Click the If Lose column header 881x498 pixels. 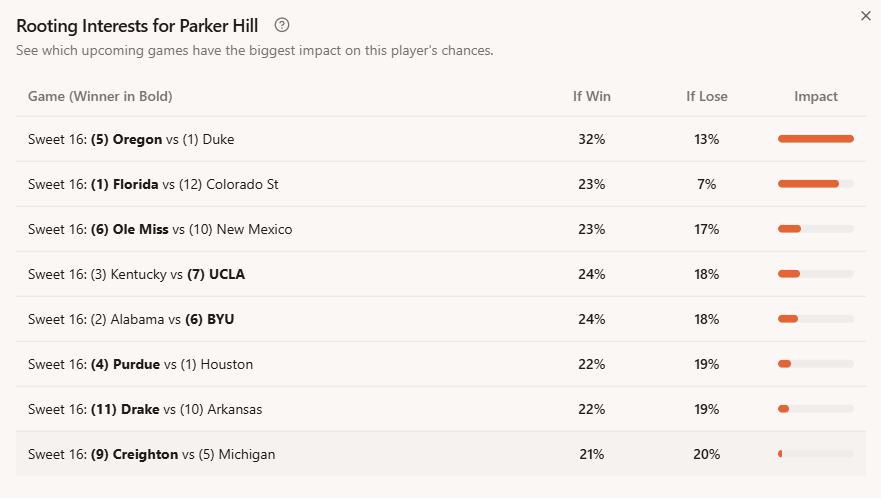(707, 97)
